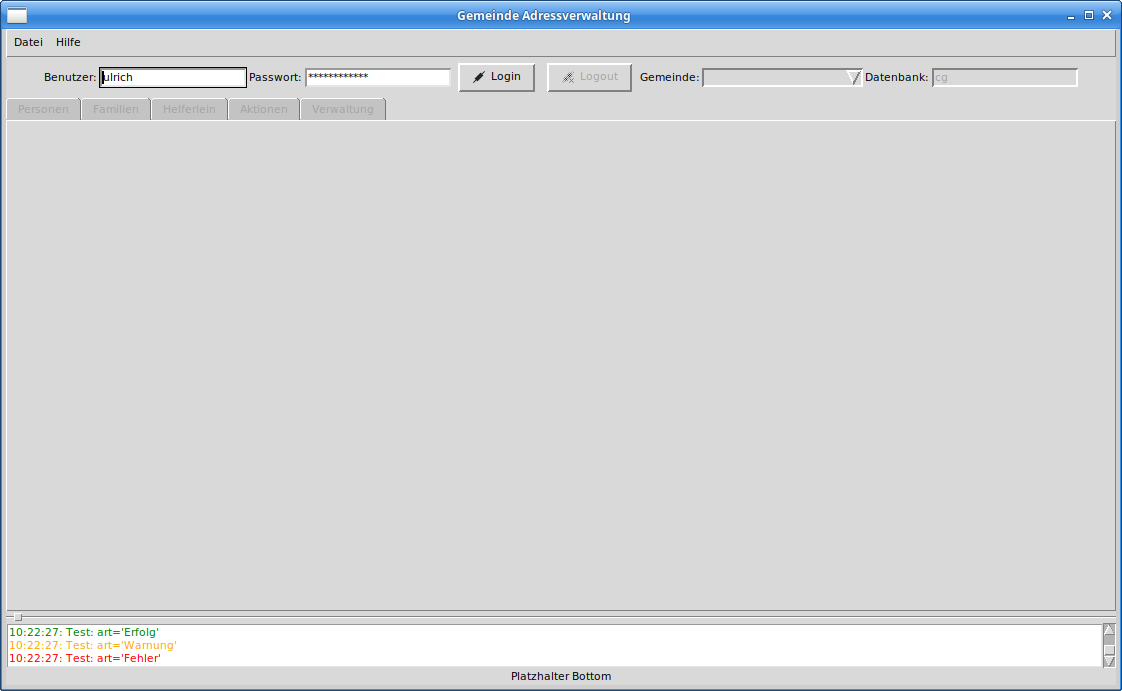Click the log scrollbar down arrow
Screen dimensions: 1122x691
click(x=1109, y=661)
